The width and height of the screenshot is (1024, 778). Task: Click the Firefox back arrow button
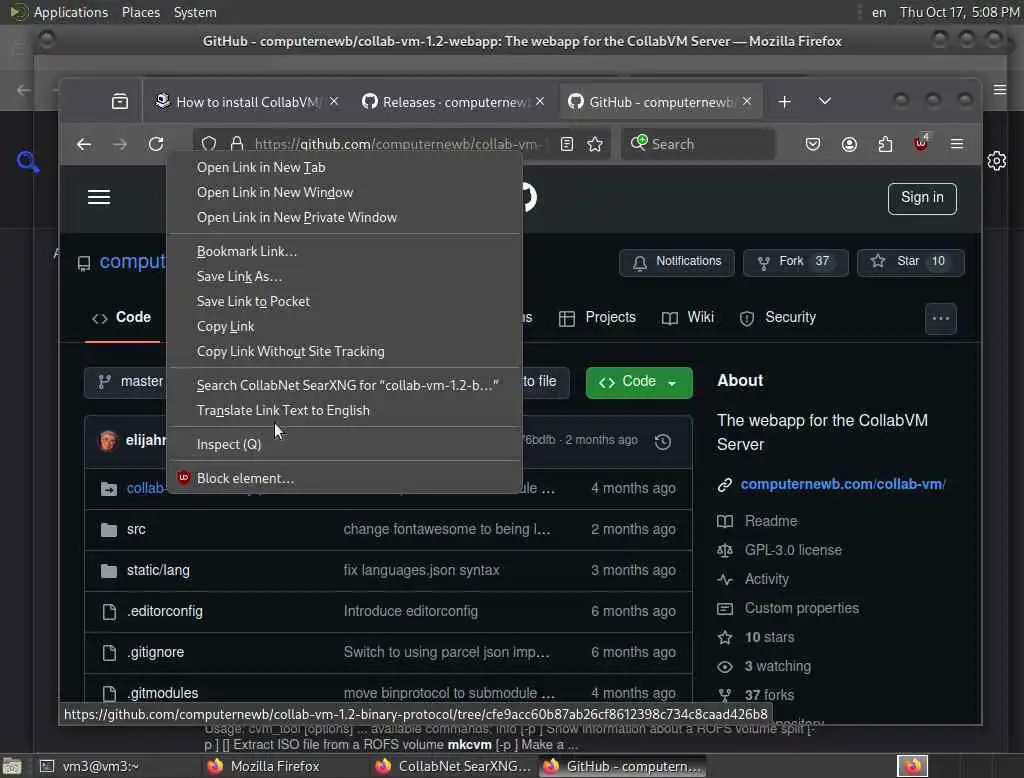point(84,144)
